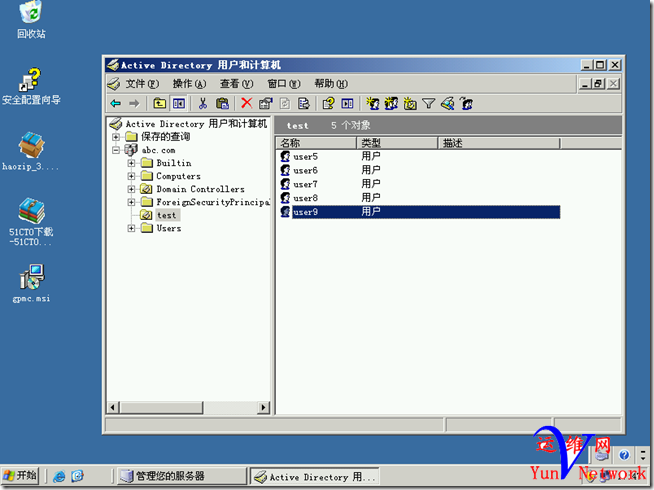Select abc.com domain in tree
654x490 pixels.
tap(158, 150)
